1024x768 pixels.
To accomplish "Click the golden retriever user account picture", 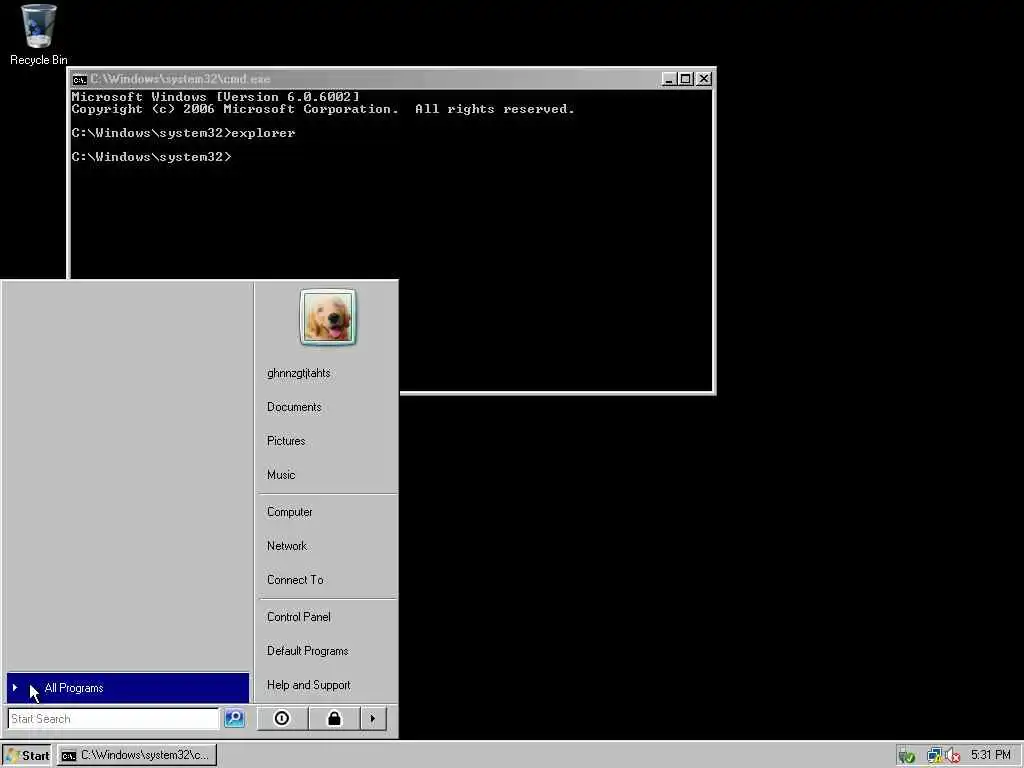I will click(328, 317).
